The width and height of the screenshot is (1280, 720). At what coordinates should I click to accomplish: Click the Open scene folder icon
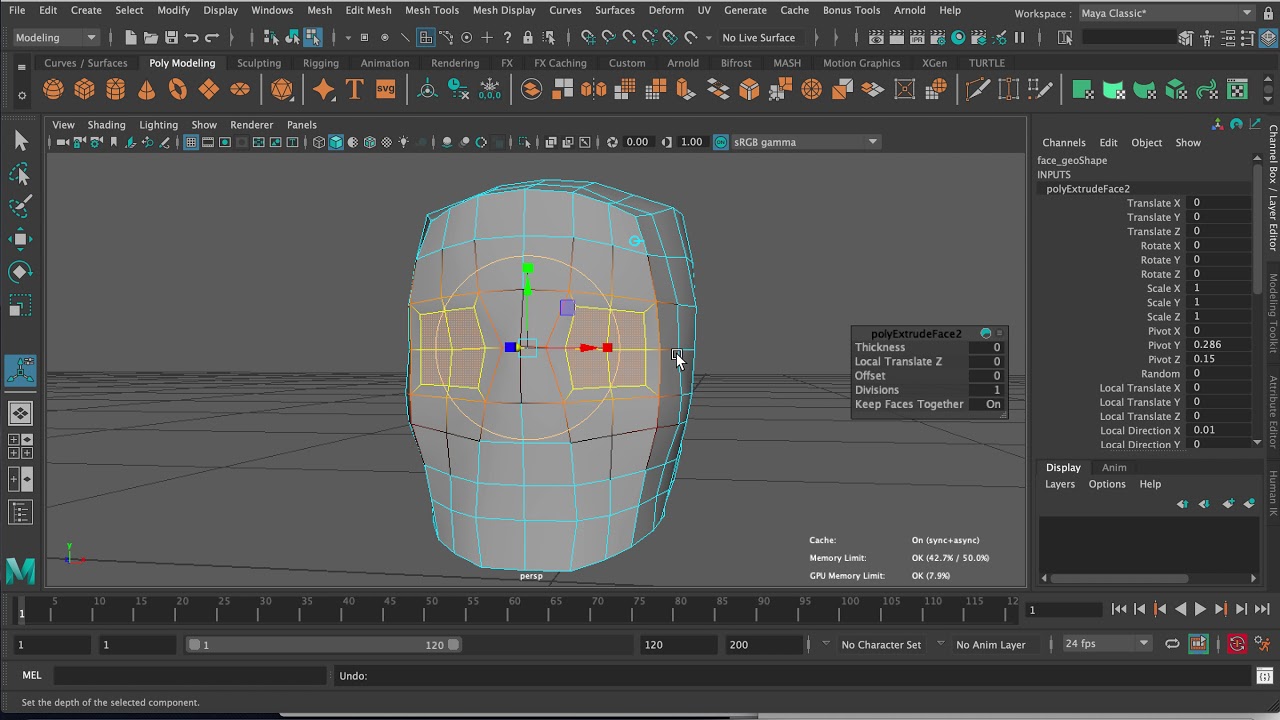[x=150, y=38]
